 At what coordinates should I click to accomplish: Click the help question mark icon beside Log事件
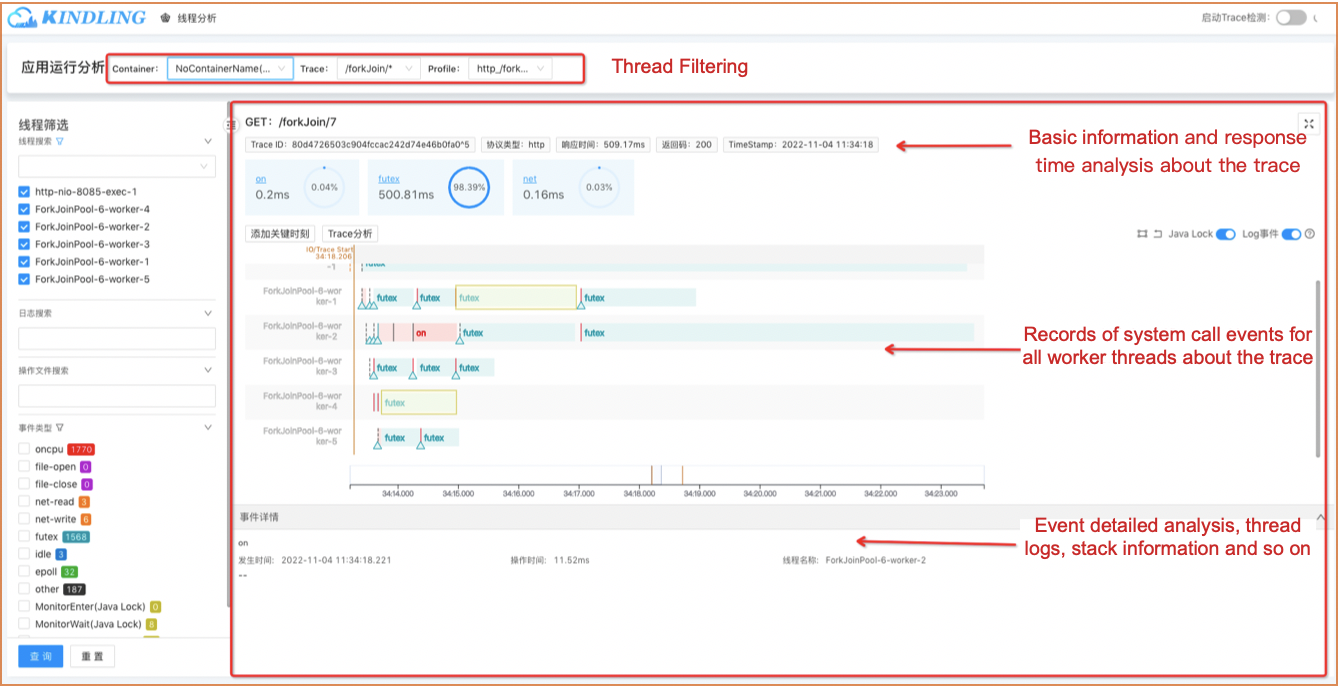[x=1310, y=234]
